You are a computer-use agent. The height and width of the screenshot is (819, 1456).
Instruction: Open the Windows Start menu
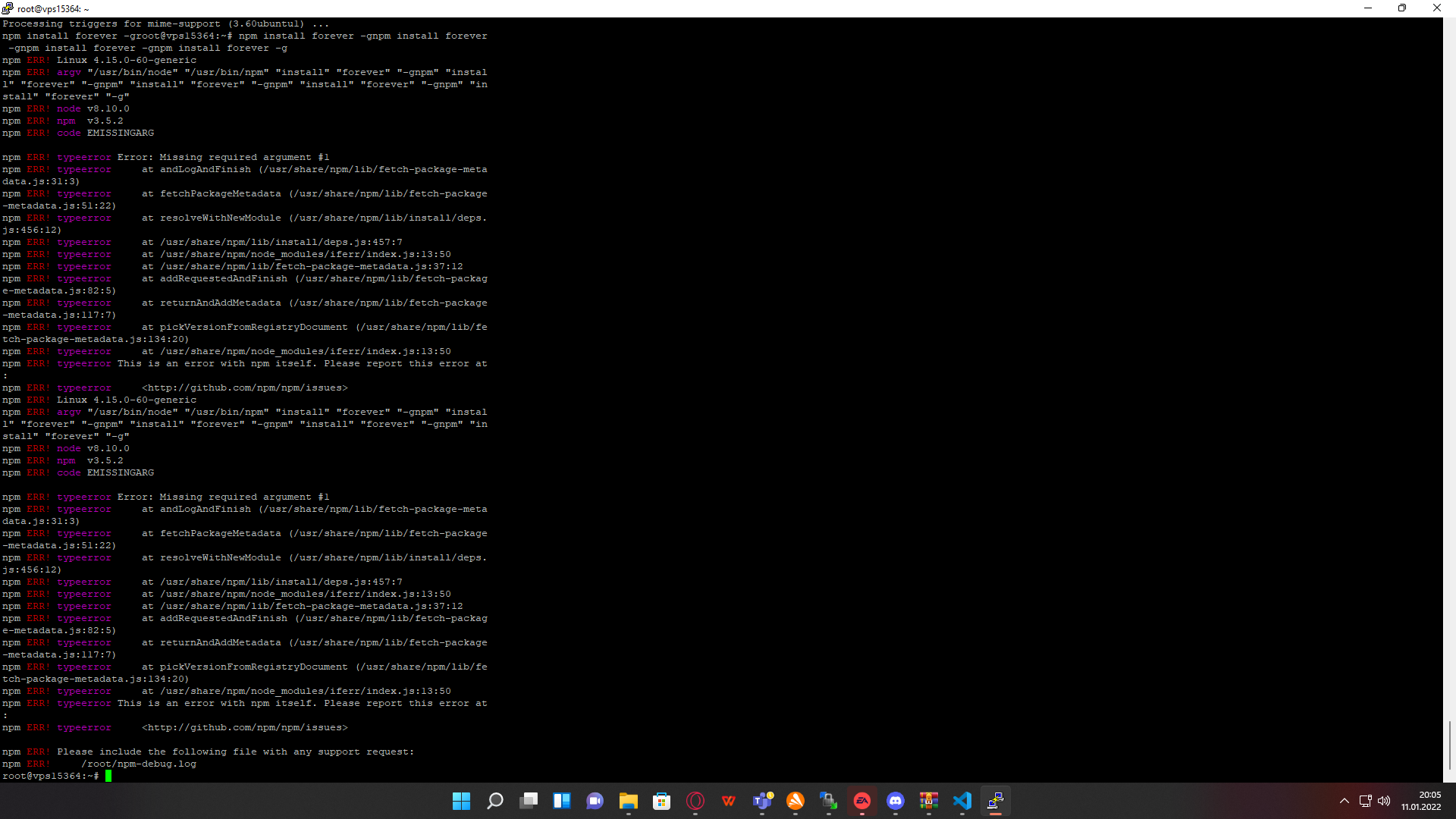tap(461, 801)
